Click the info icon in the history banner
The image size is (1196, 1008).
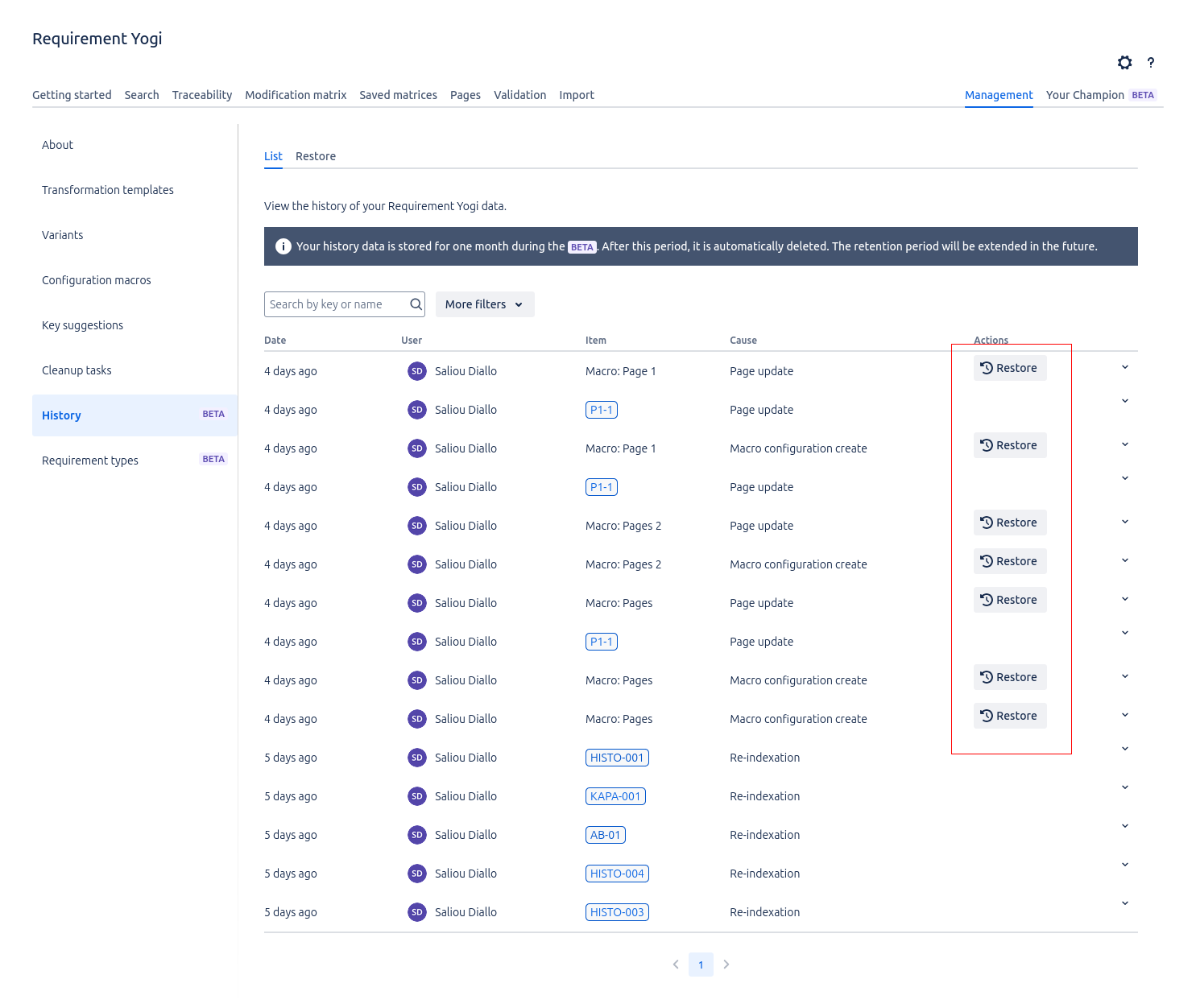pyautogui.click(x=283, y=246)
